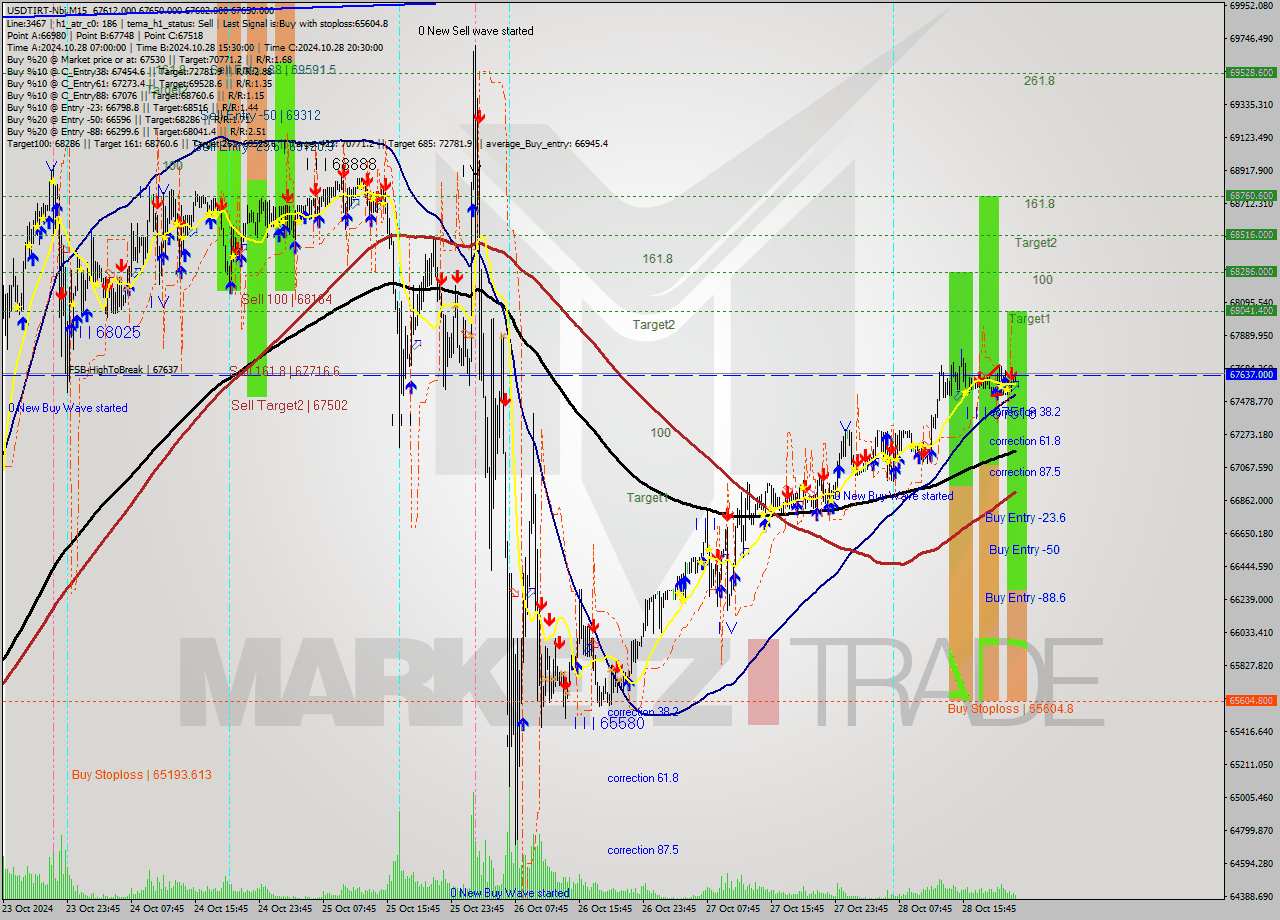
Task: Click the blue '| | | 68025' wave label
Action: [105, 331]
